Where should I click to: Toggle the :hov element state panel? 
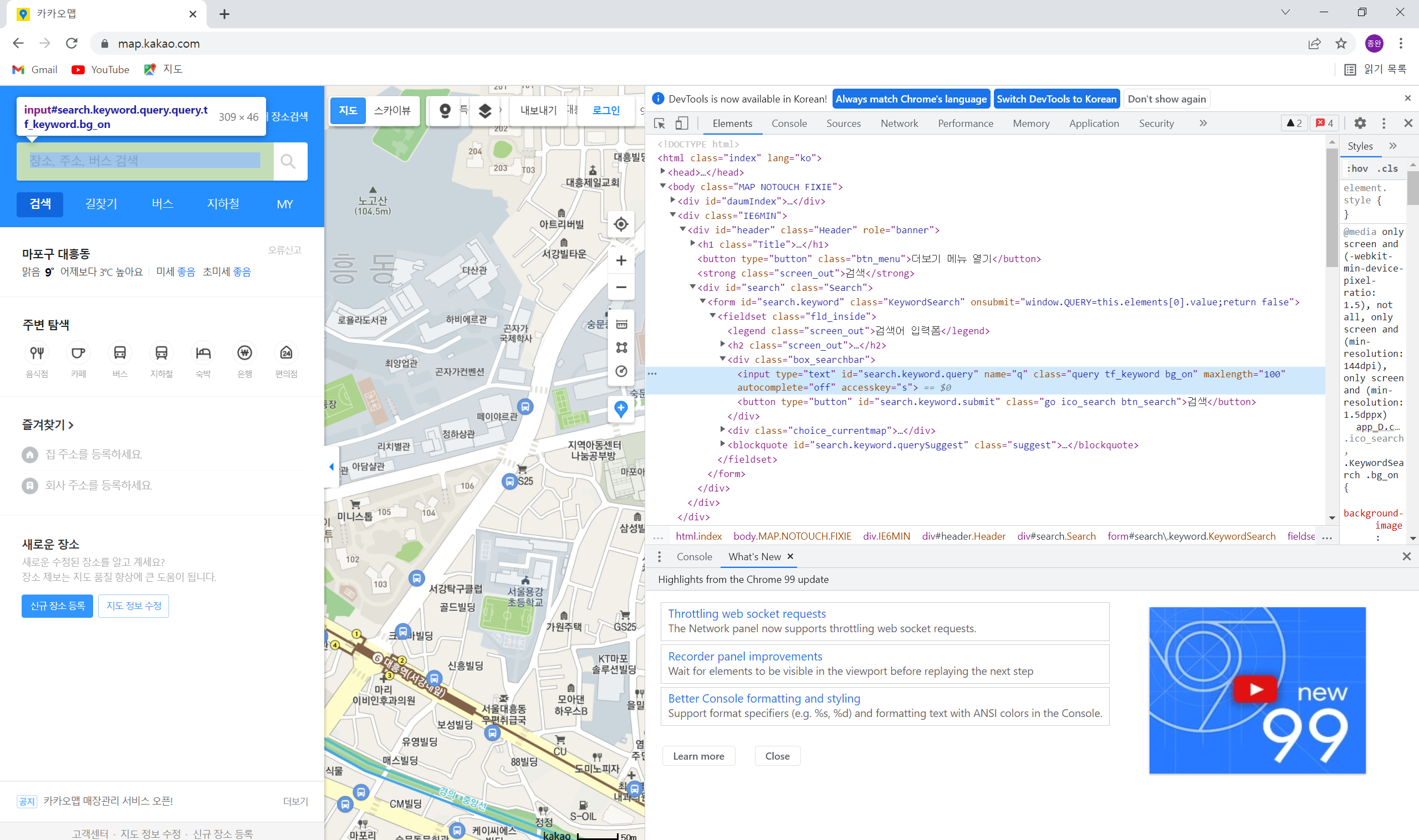(1357, 168)
